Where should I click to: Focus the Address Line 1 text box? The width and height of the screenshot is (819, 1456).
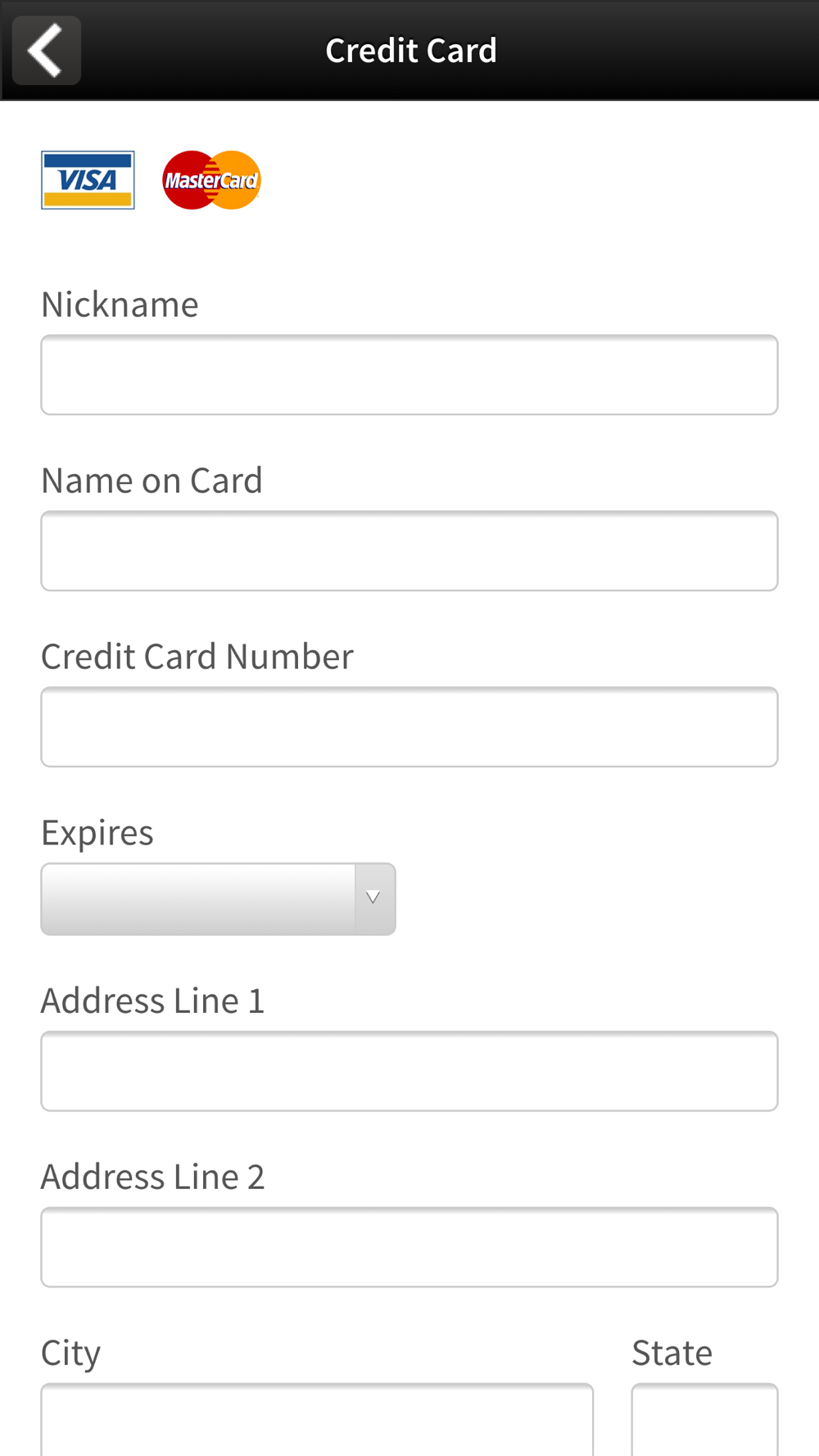(x=409, y=1071)
